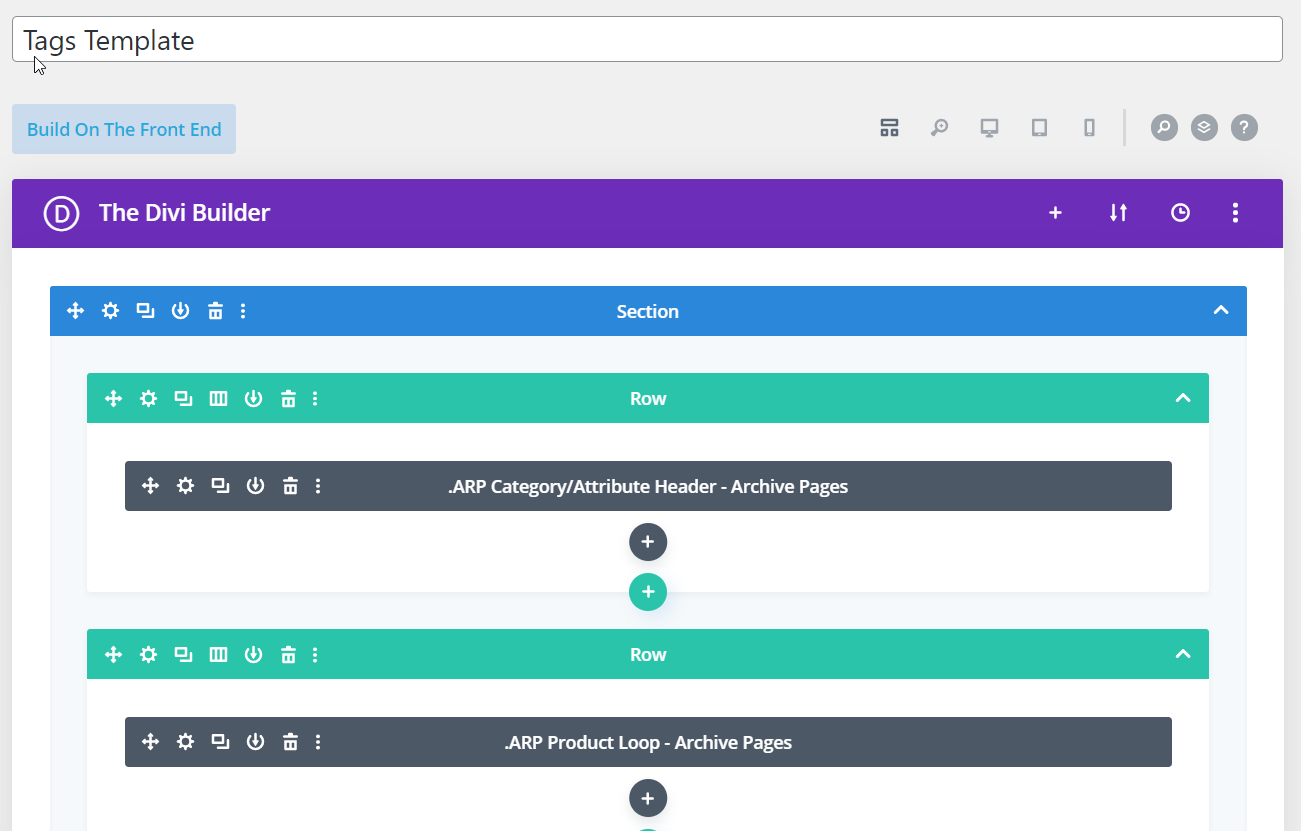Switch to wireframe view
The width and height of the screenshot is (1301, 831).
pos(889,128)
